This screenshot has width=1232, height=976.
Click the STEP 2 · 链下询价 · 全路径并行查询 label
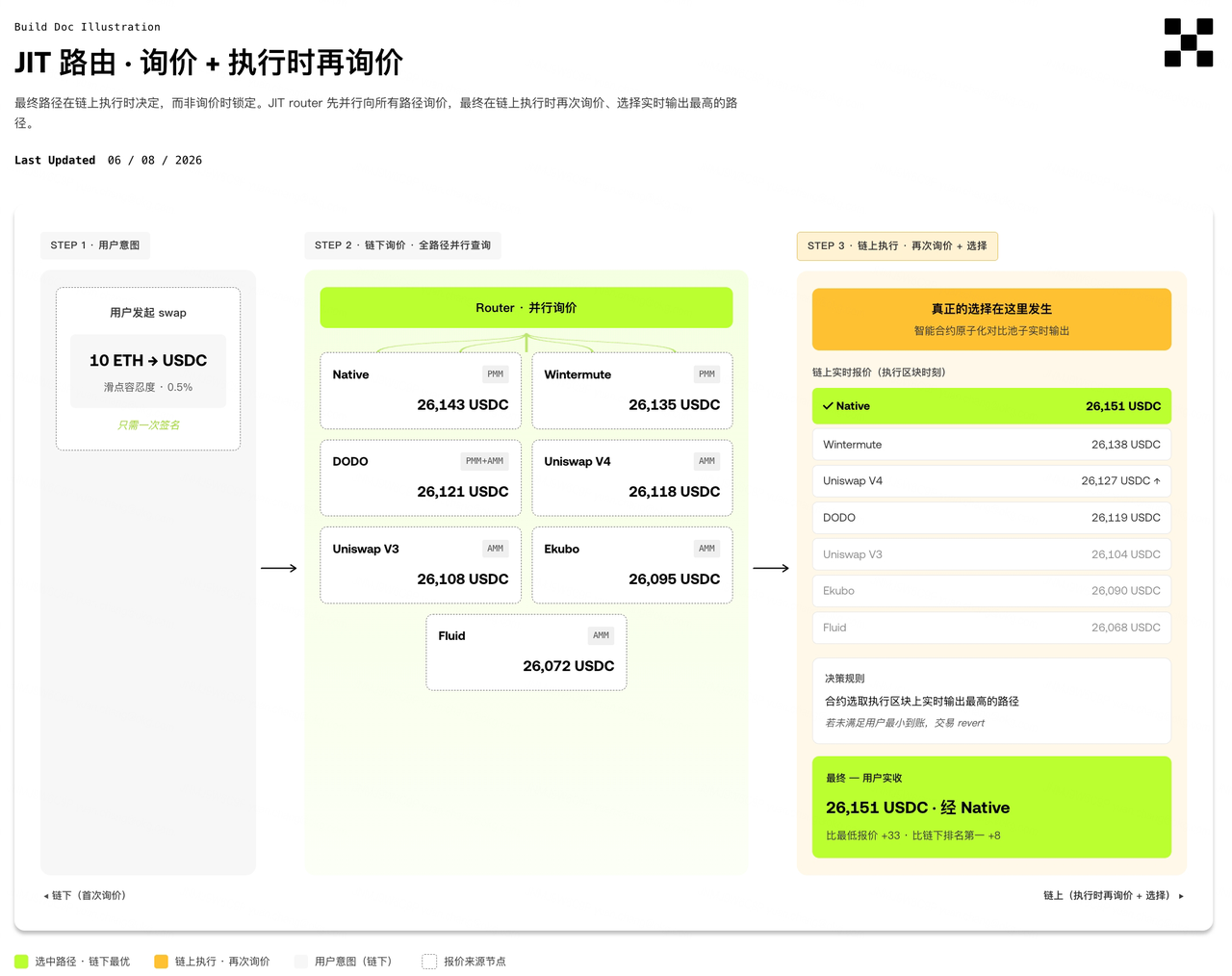[x=402, y=245]
